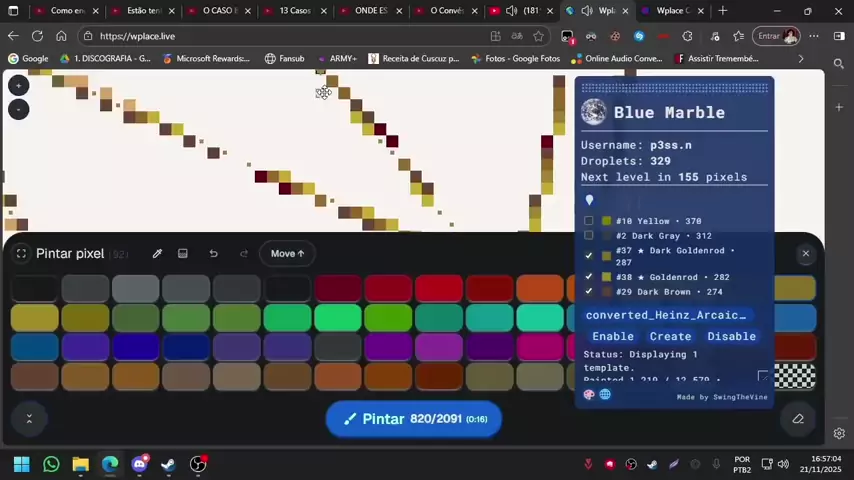Close the paint pixel panel

[x=805, y=254]
